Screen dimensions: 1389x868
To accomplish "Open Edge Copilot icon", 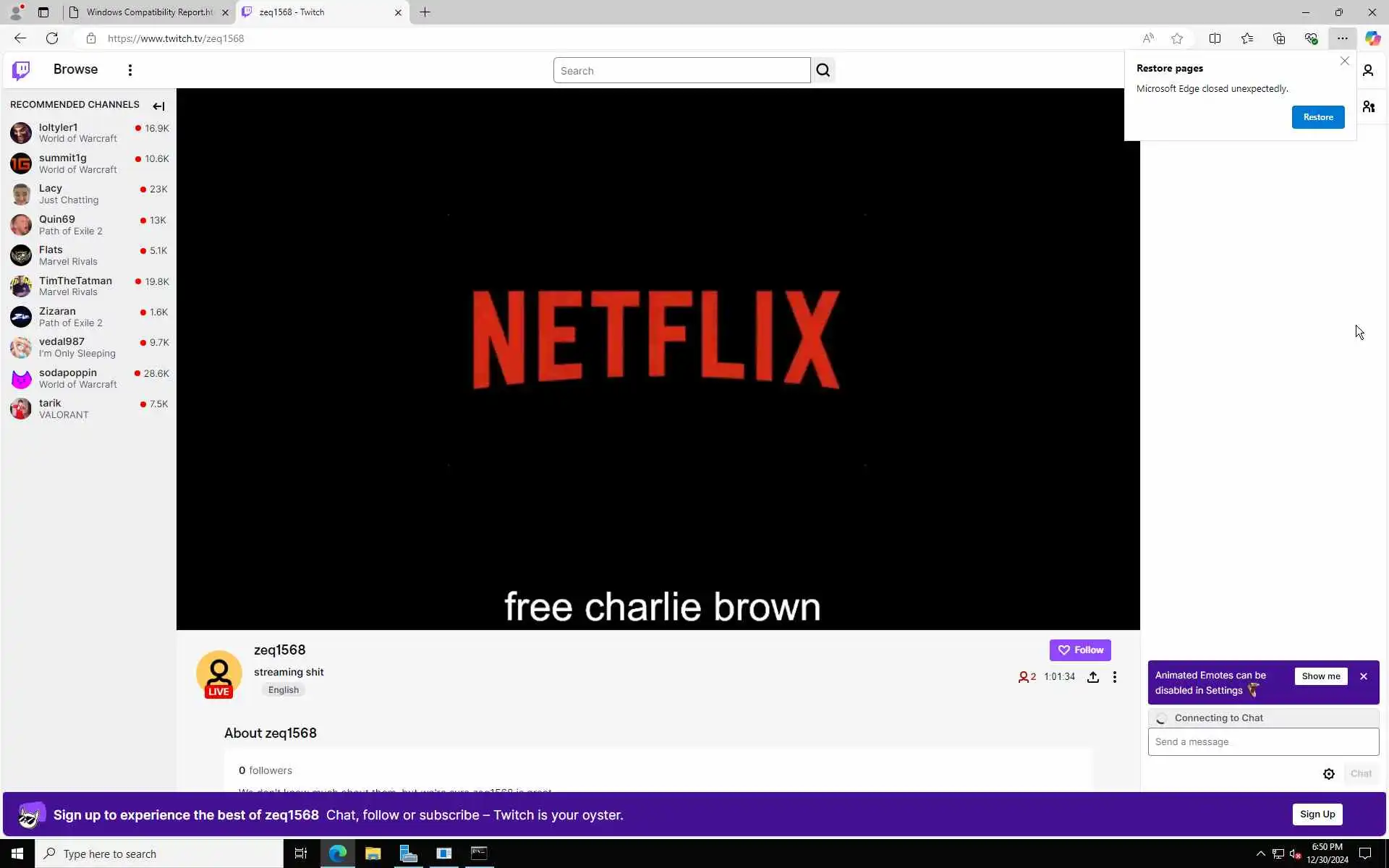I will click(1372, 38).
